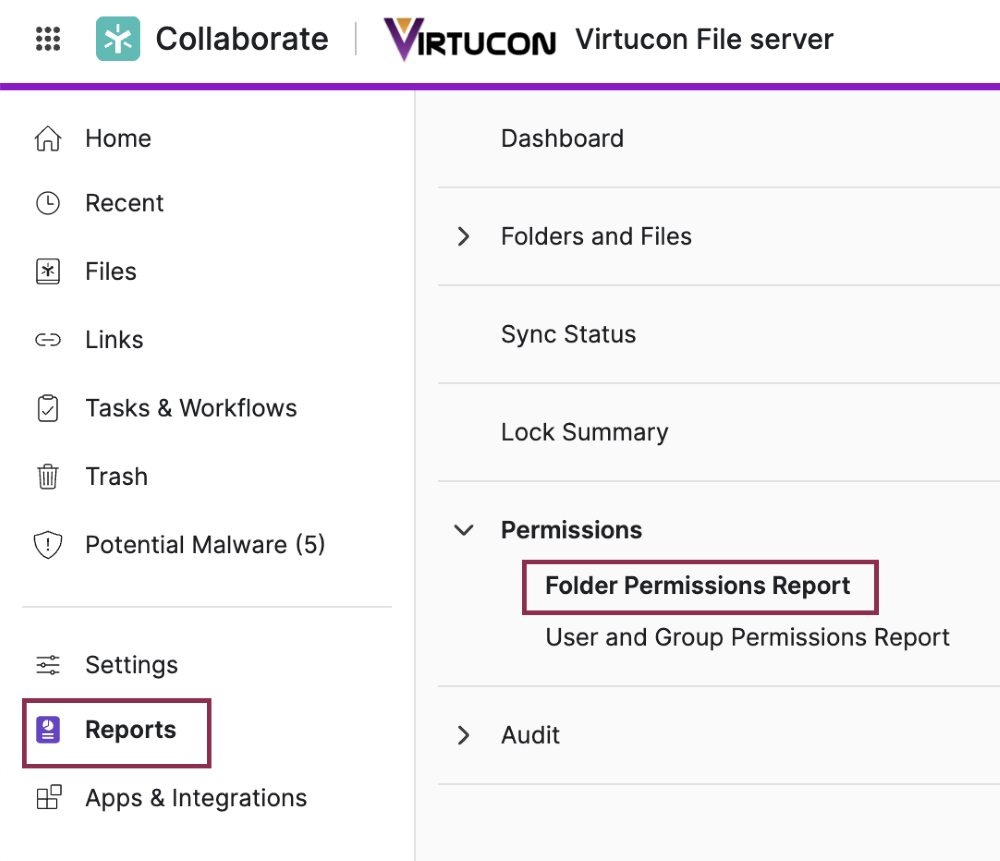This screenshot has width=1000, height=861.
Task: Open the apps grid launcher icon
Action: point(48,40)
